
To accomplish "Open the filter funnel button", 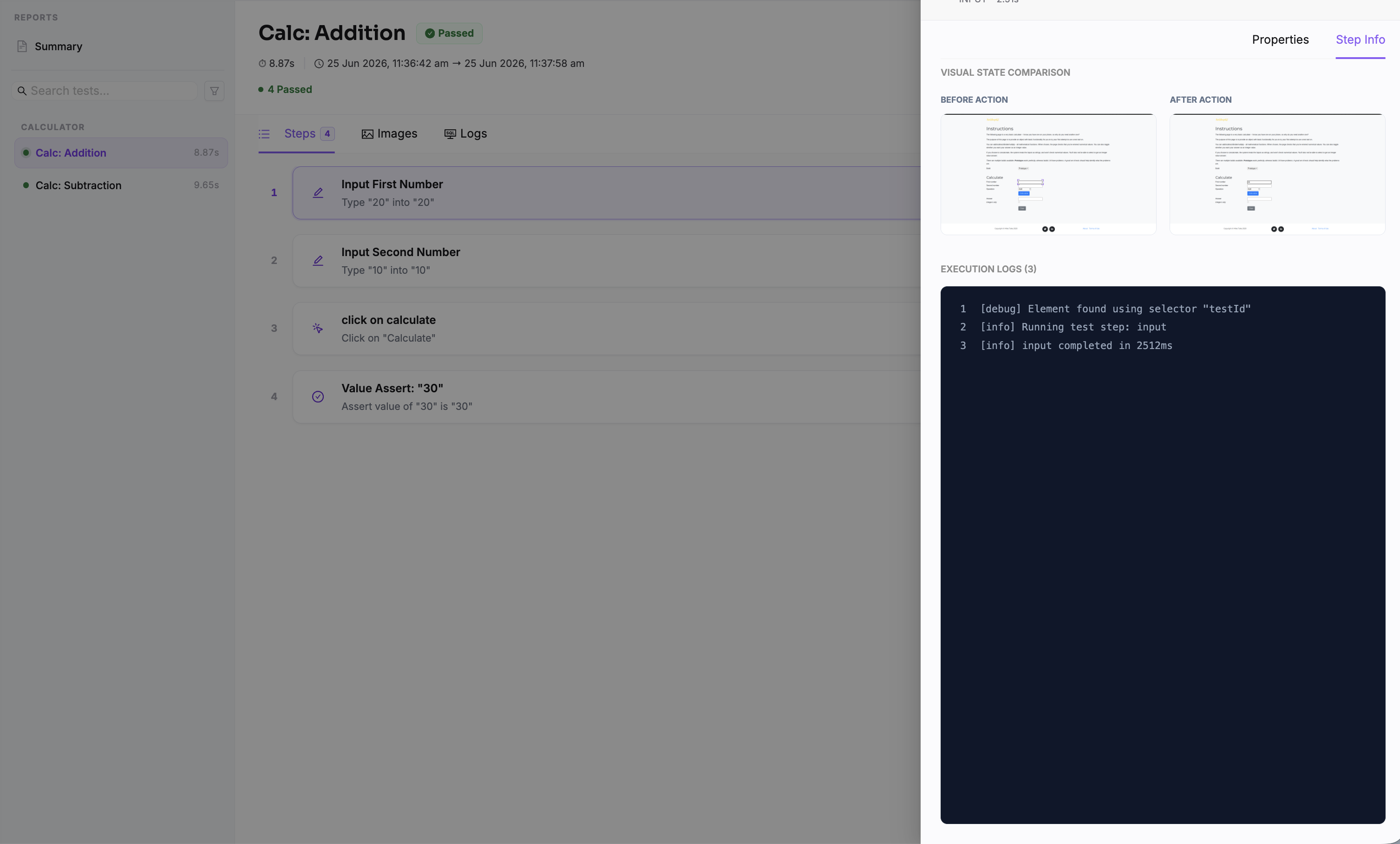I will click(214, 91).
